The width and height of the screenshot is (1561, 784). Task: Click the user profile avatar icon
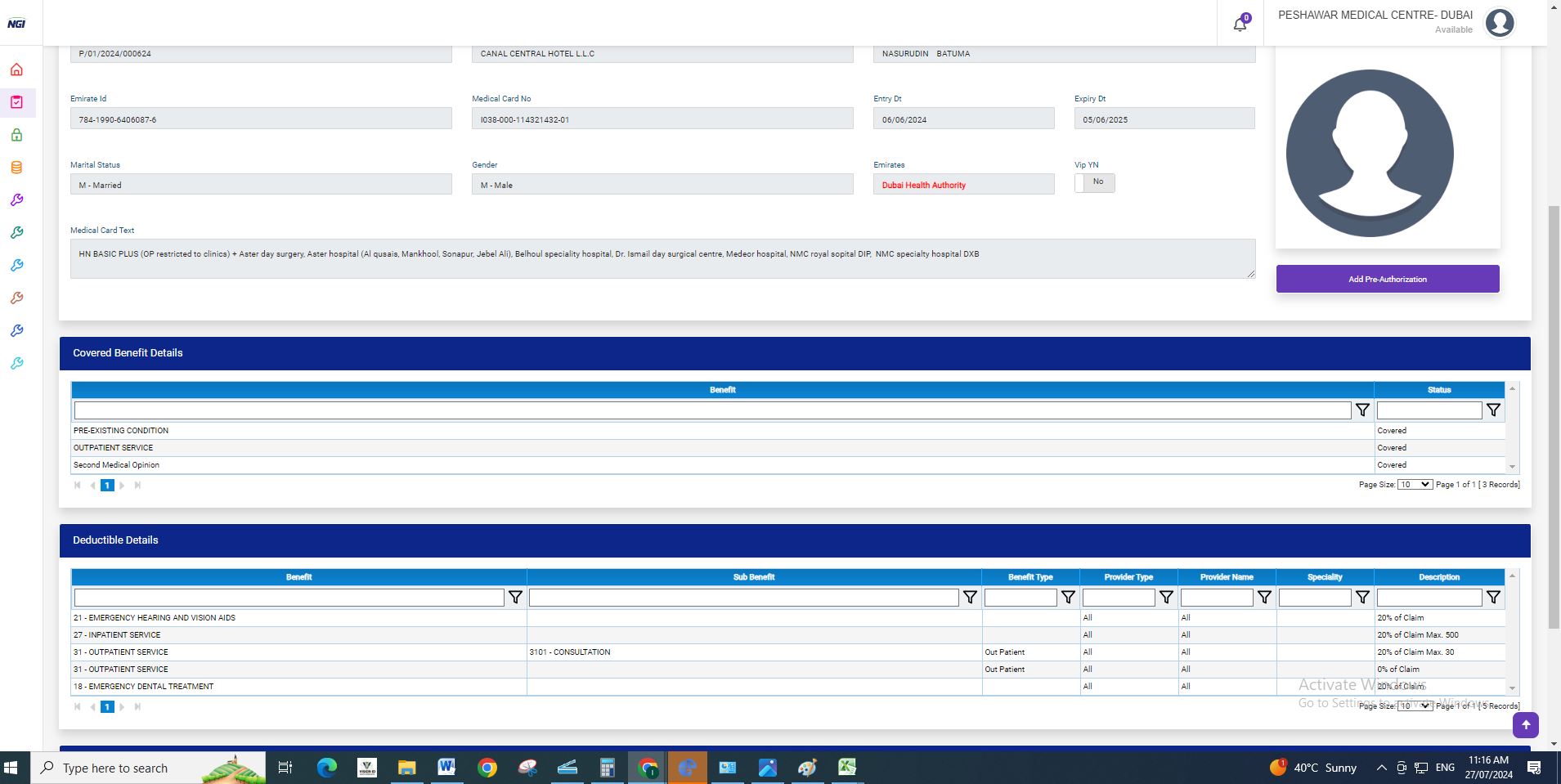(1500, 23)
